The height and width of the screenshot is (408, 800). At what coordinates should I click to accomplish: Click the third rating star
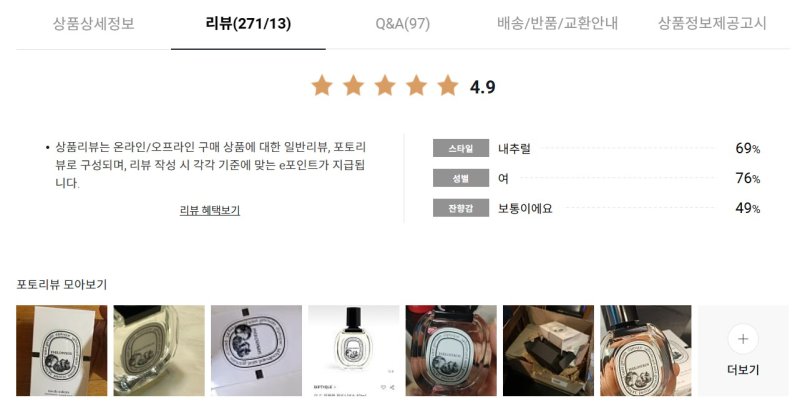pos(385,86)
